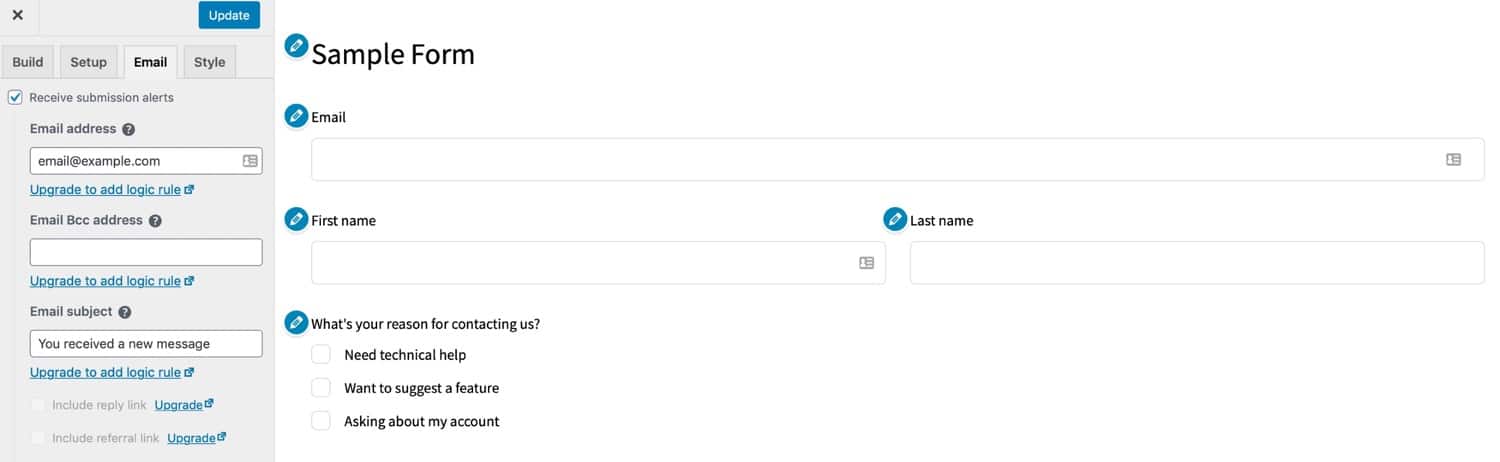Check the Need technical help option

pos(321,354)
